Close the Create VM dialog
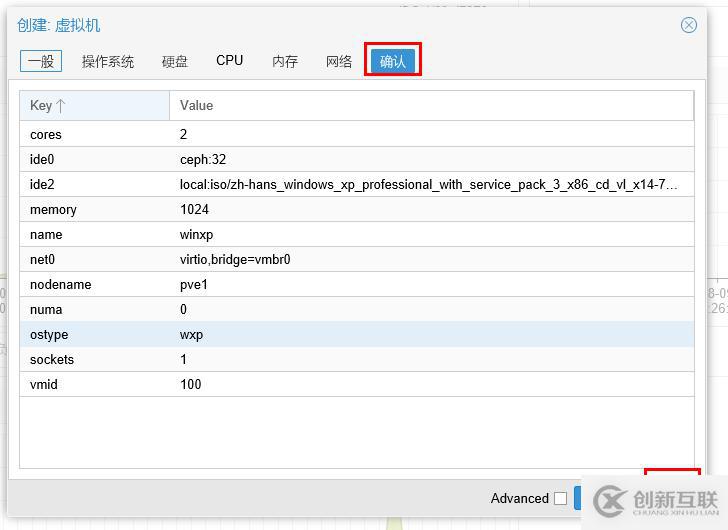Viewport: 728px width, 530px height. click(x=689, y=25)
